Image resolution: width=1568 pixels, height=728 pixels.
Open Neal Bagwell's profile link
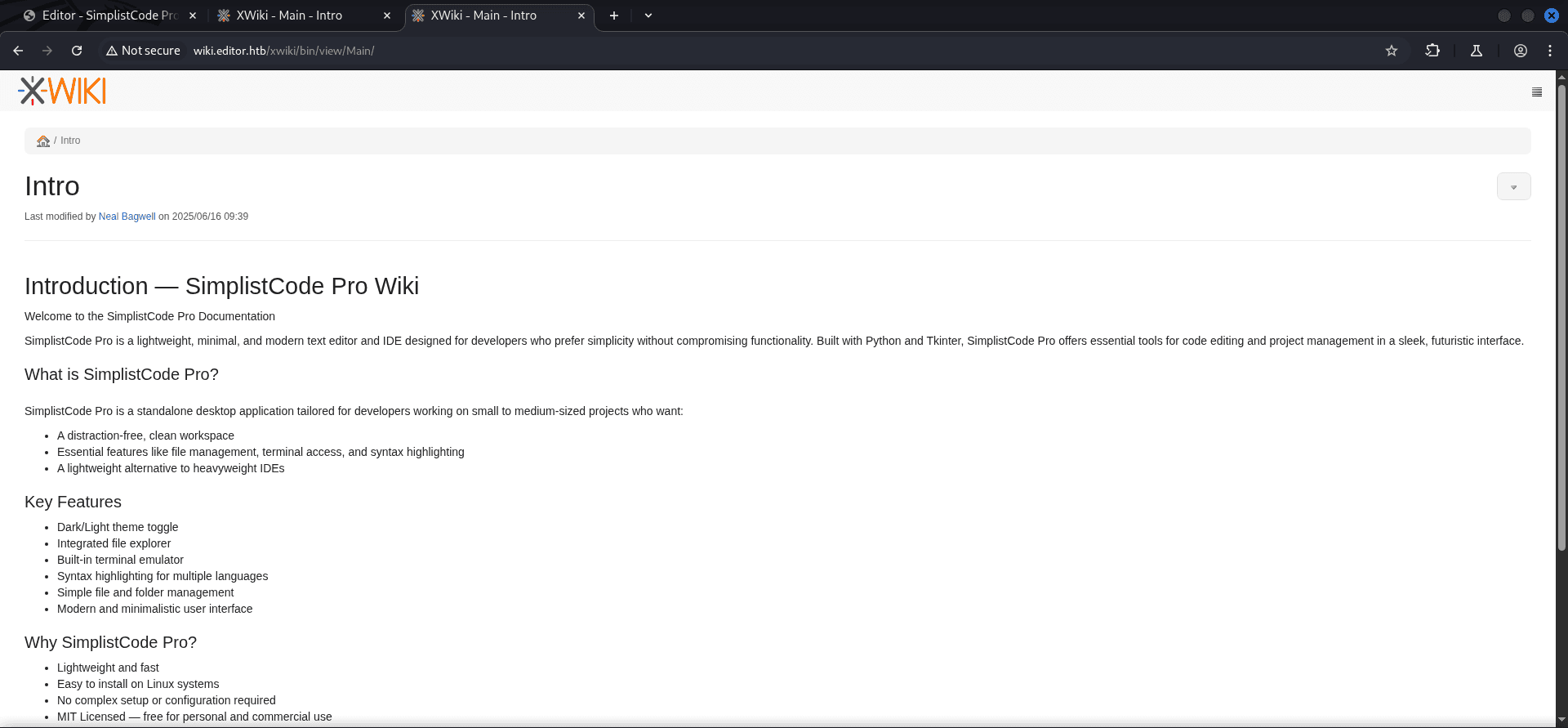(127, 217)
